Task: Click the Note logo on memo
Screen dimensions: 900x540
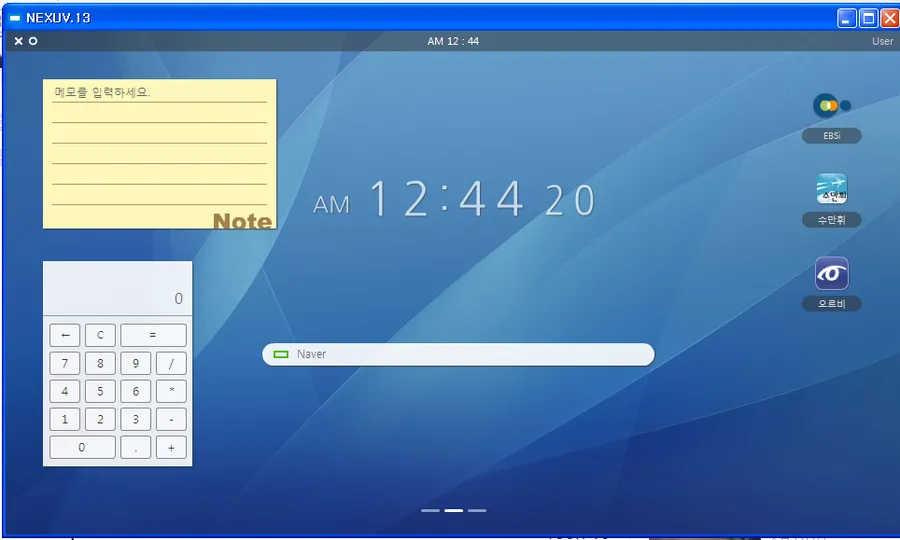Action: click(242, 220)
